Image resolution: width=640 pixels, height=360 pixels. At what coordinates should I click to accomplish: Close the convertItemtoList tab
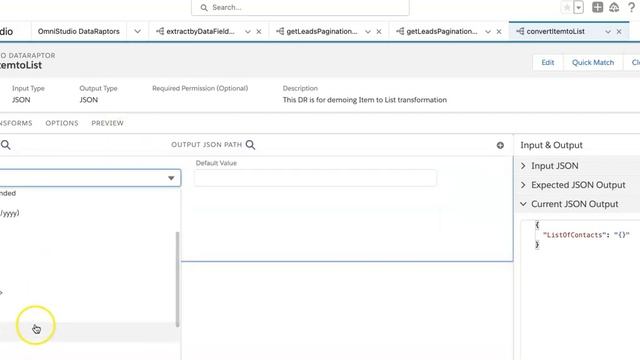(x=619, y=31)
